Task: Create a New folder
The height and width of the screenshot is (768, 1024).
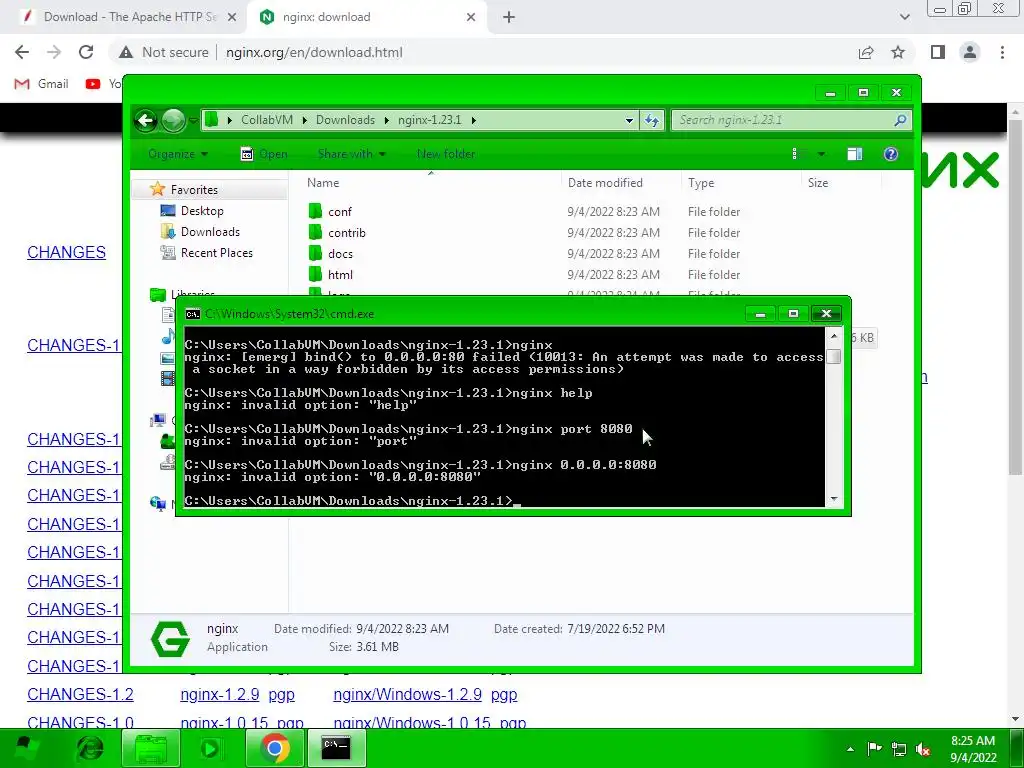Action: click(x=446, y=154)
